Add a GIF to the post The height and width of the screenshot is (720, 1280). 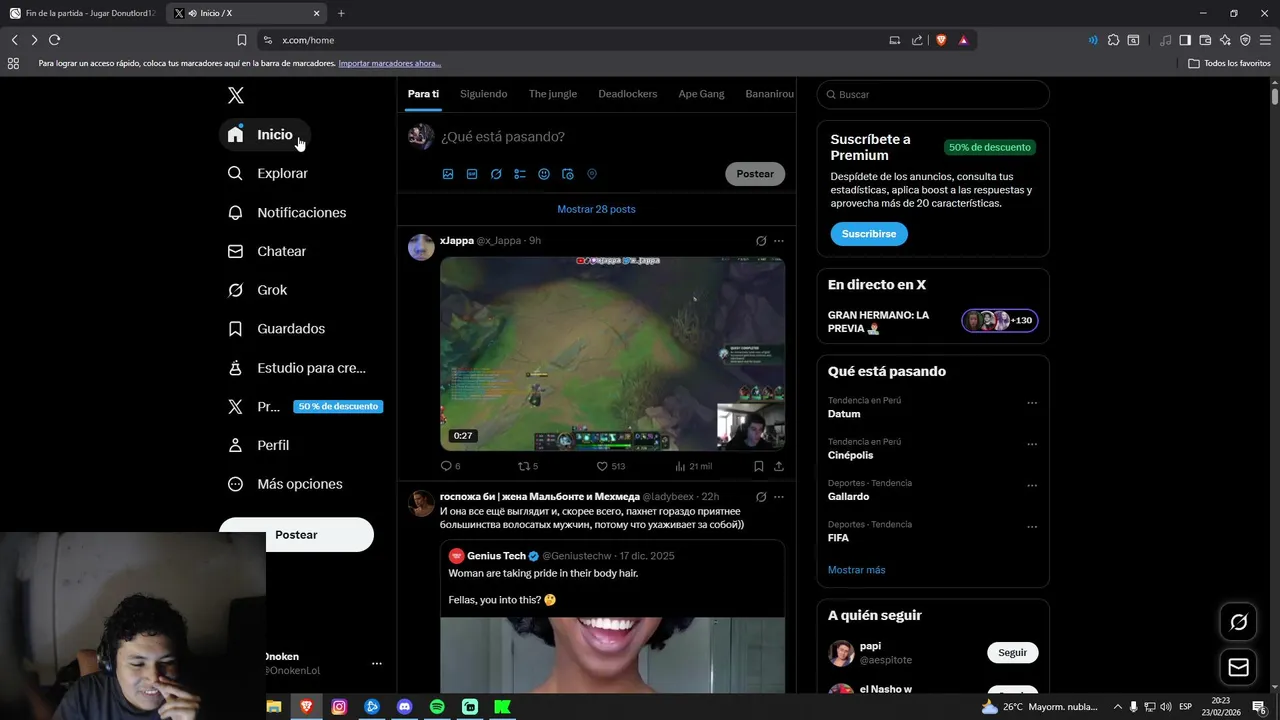pyautogui.click(x=472, y=174)
